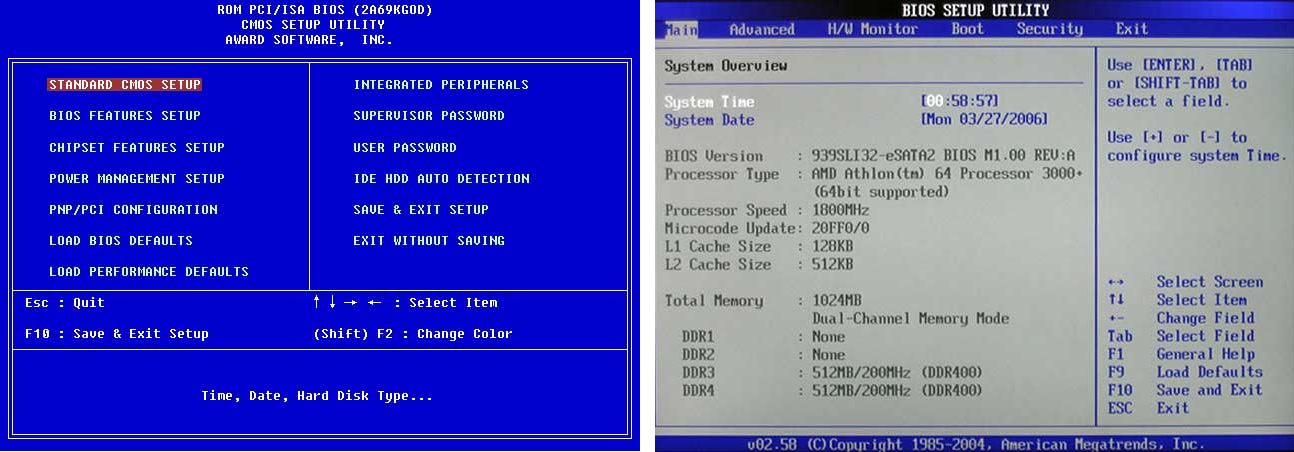The image size is (1294, 452).
Task: Click 'Esc : Quit' hint in Award BIOS
Action: [x=64, y=303]
